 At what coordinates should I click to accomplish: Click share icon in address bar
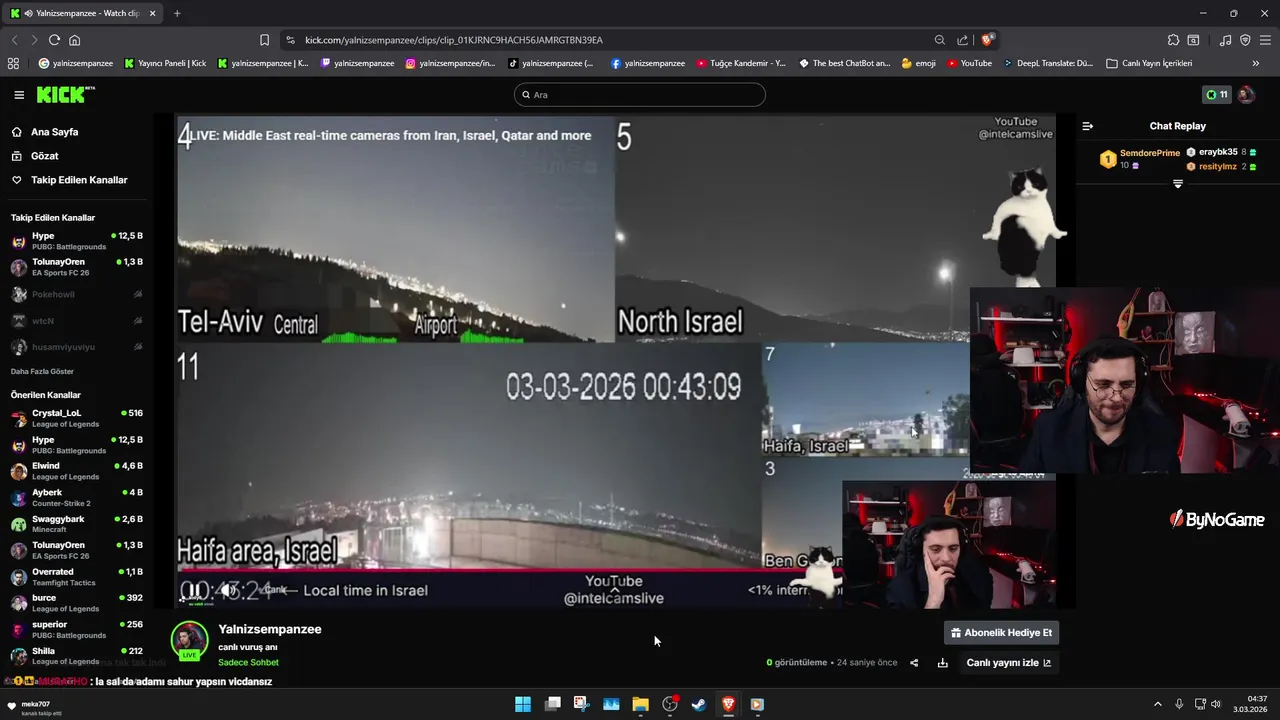click(962, 40)
